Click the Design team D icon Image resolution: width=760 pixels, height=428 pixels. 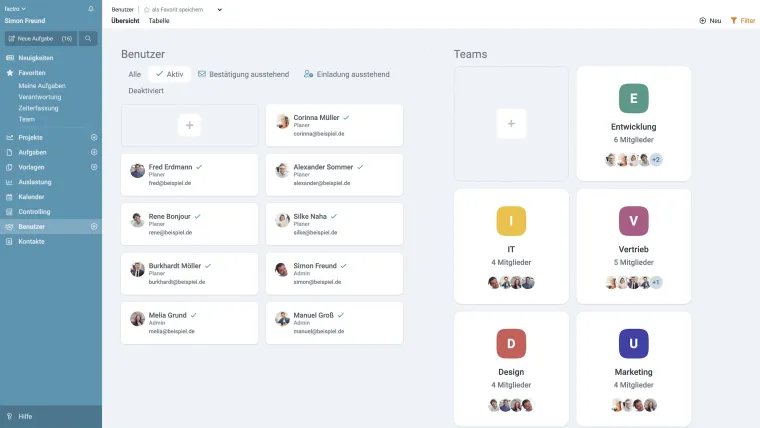pos(511,344)
